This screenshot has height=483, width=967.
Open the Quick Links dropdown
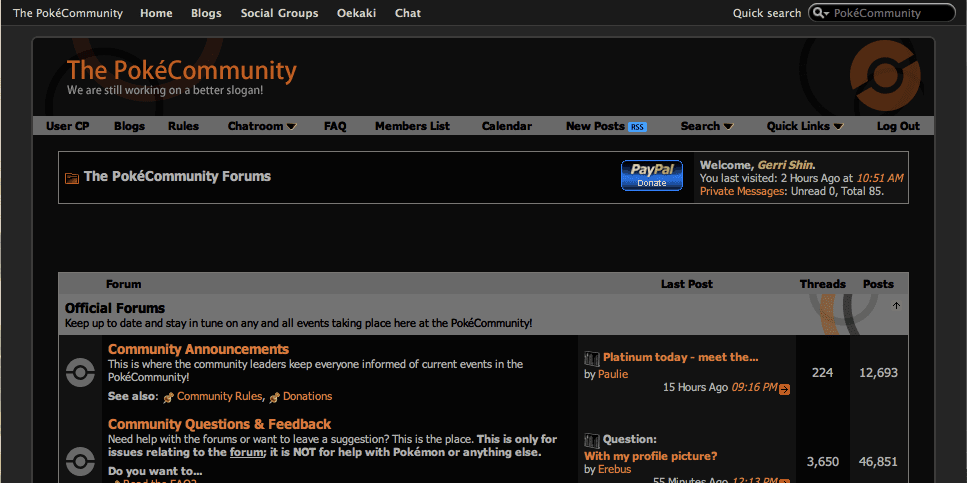tap(805, 126)
